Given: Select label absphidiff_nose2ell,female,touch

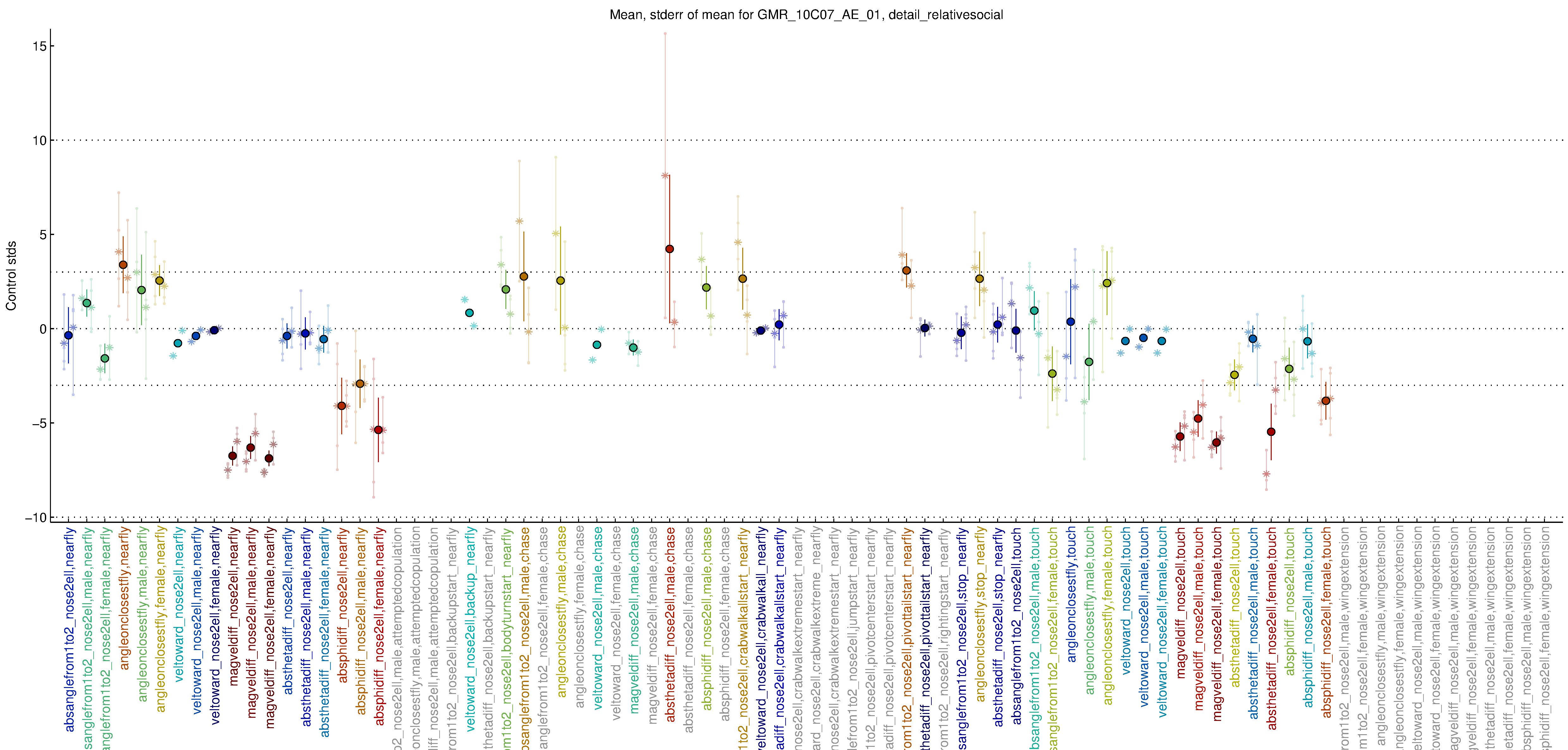Looking at the screenshot, I should point(1327,622).
